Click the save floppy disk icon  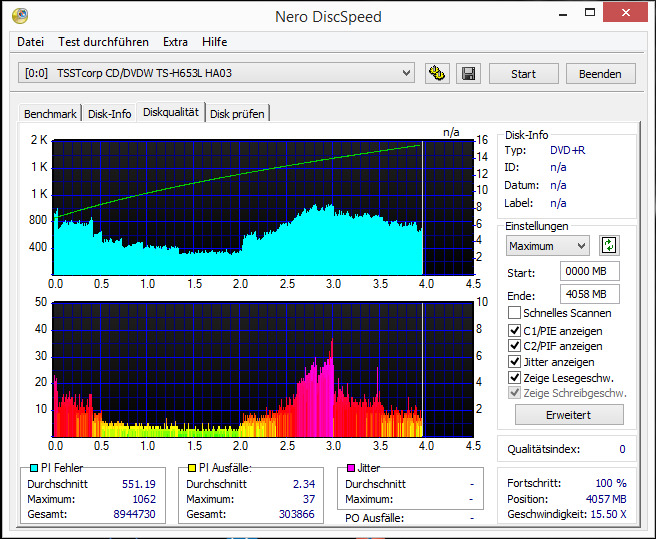(x=468, y=74)
